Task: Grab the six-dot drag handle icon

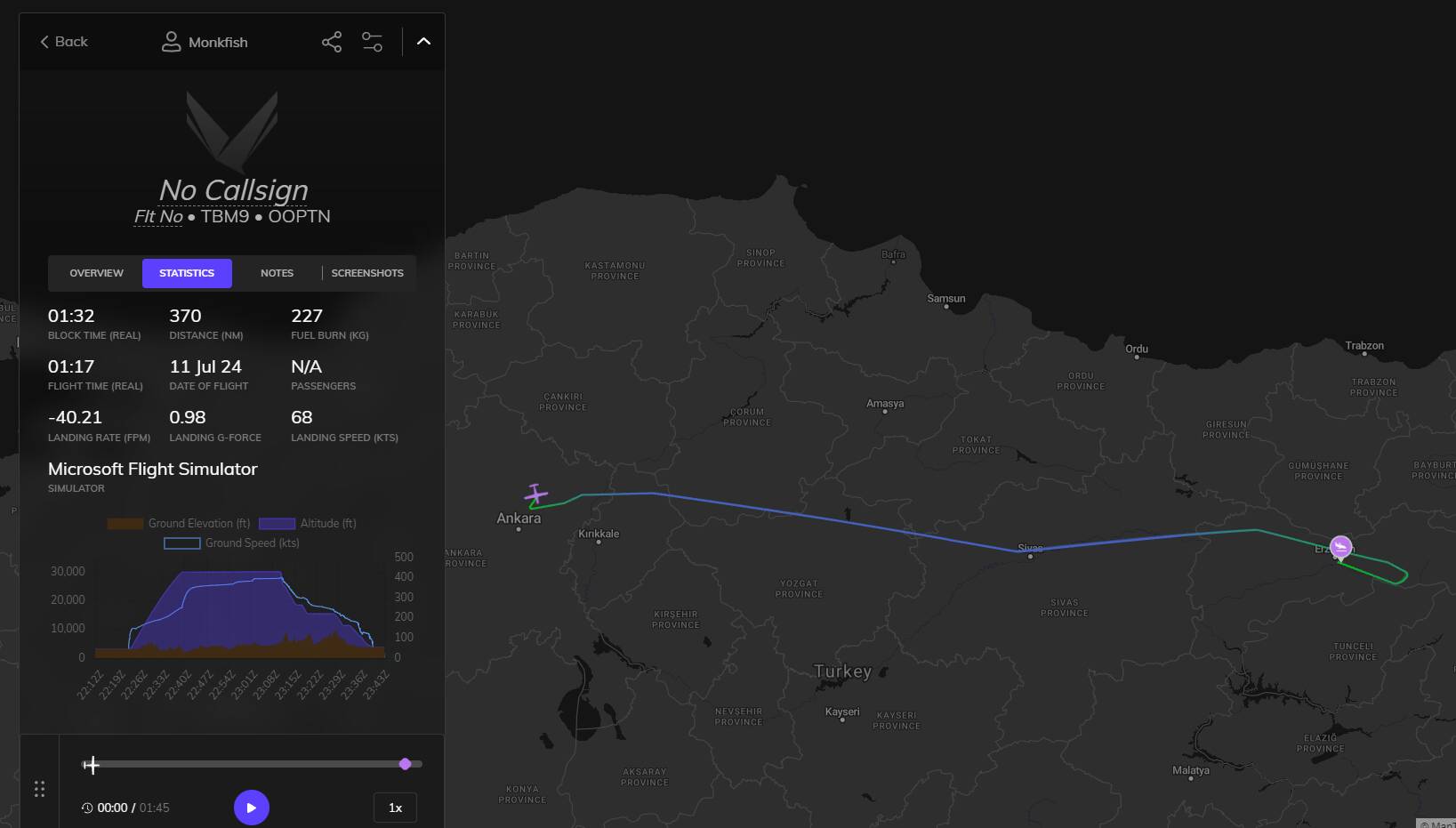Action: [39, 789]
